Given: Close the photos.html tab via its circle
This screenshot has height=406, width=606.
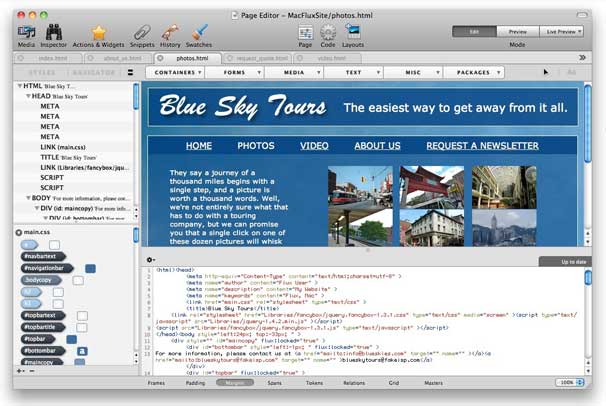Looking at the screenshot, I should (x=160, y=58).
